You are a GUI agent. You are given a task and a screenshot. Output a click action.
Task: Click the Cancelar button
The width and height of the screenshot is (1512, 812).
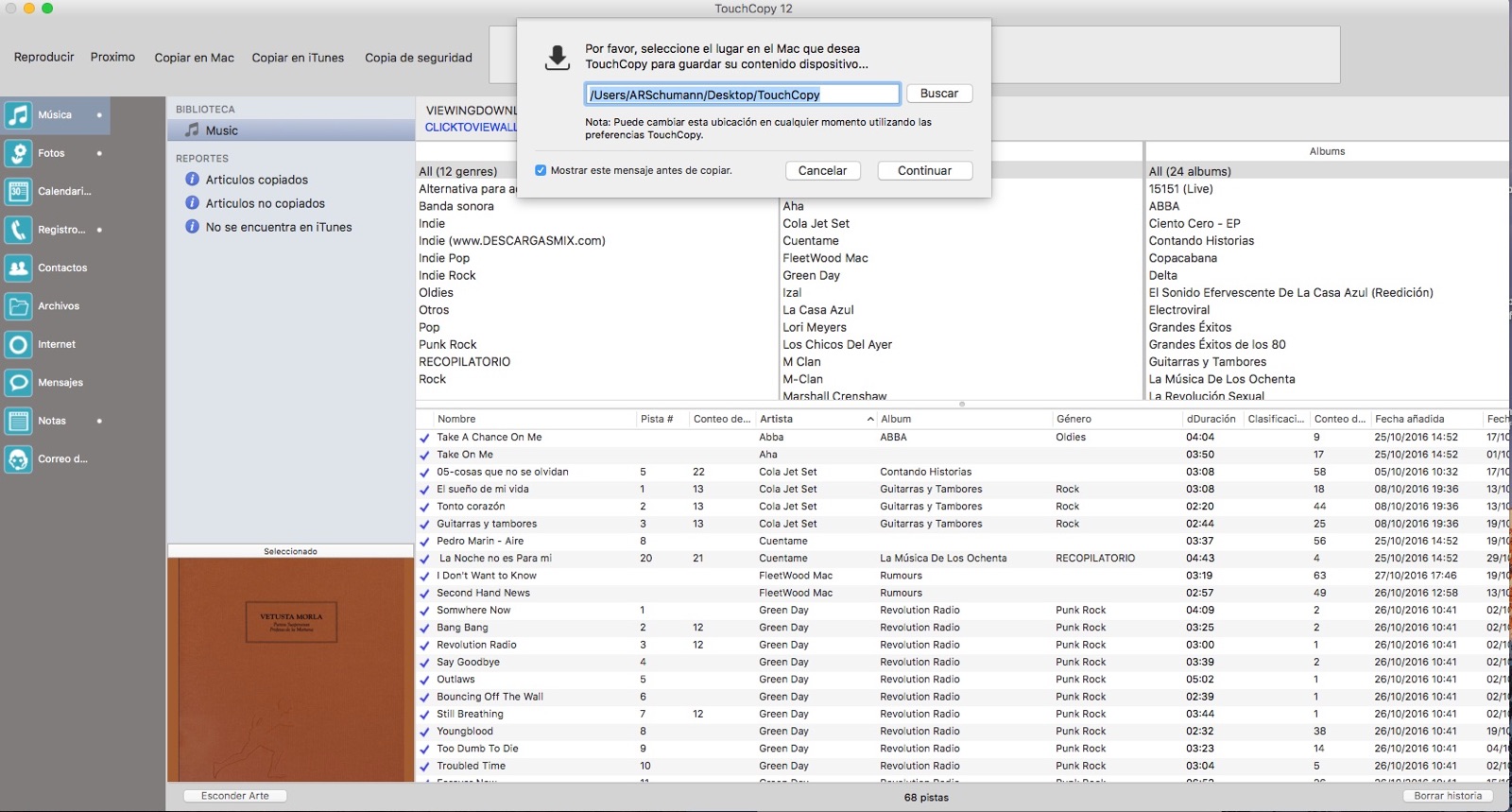[822, 171]
